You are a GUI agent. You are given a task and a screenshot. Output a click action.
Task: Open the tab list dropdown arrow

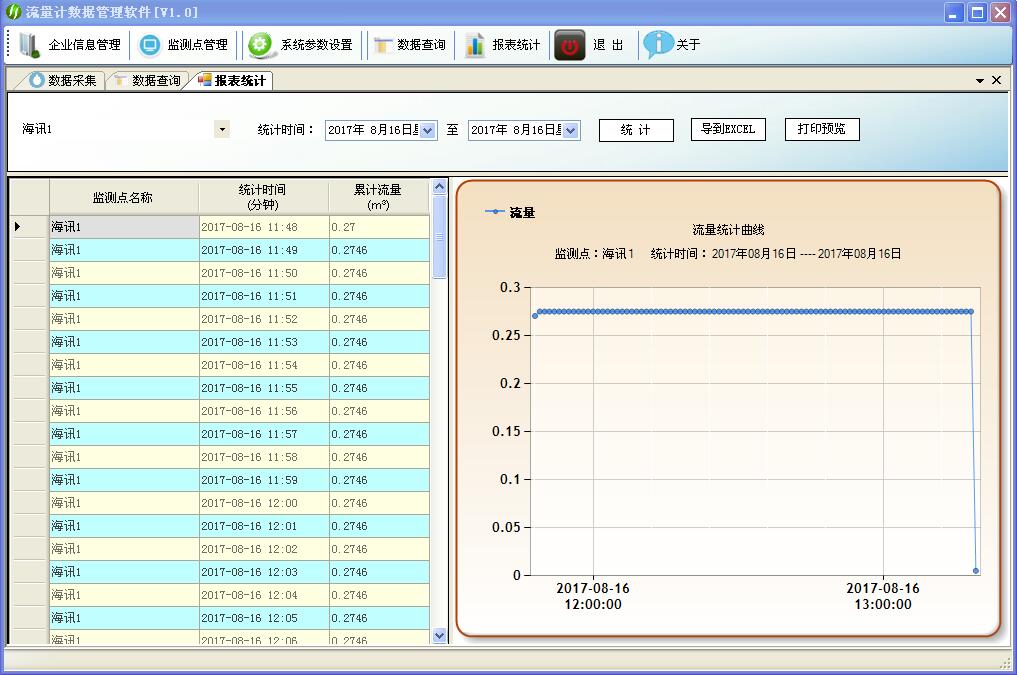[x=980, y=80]
